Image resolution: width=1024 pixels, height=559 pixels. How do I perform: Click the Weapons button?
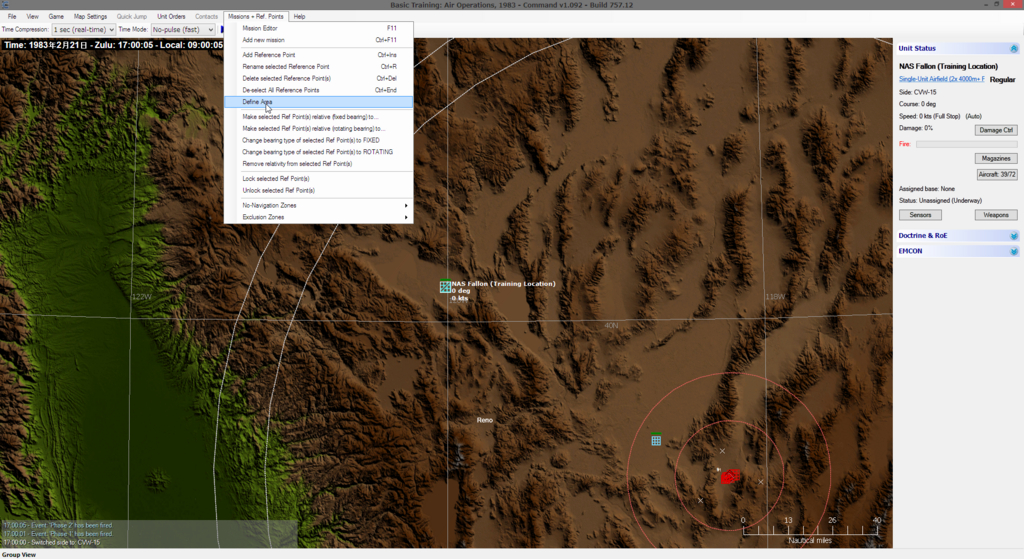[x=996, y=215]
